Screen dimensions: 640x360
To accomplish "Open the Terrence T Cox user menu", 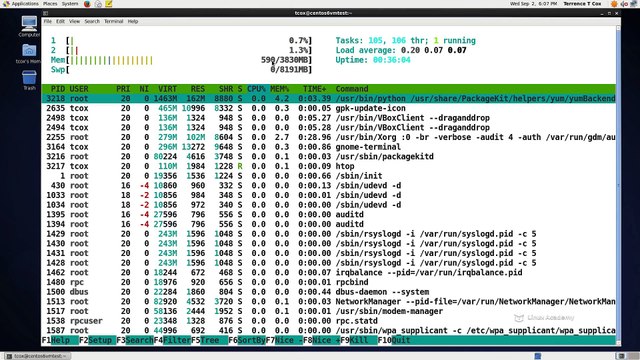I will (582, 4).
